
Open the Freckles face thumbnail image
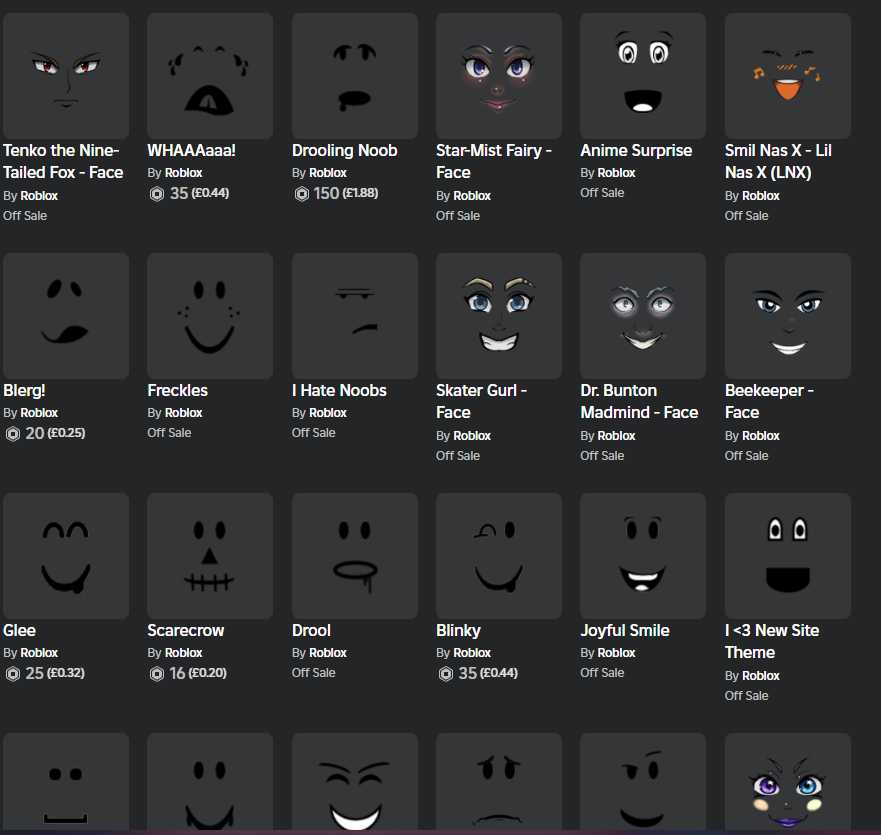[x=210, y=316]
